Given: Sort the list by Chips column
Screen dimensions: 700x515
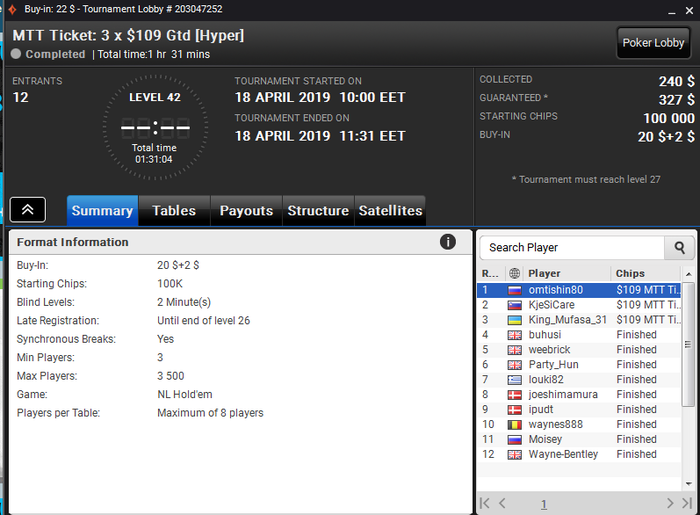Looking at the screenshot, I should (646, 273).
